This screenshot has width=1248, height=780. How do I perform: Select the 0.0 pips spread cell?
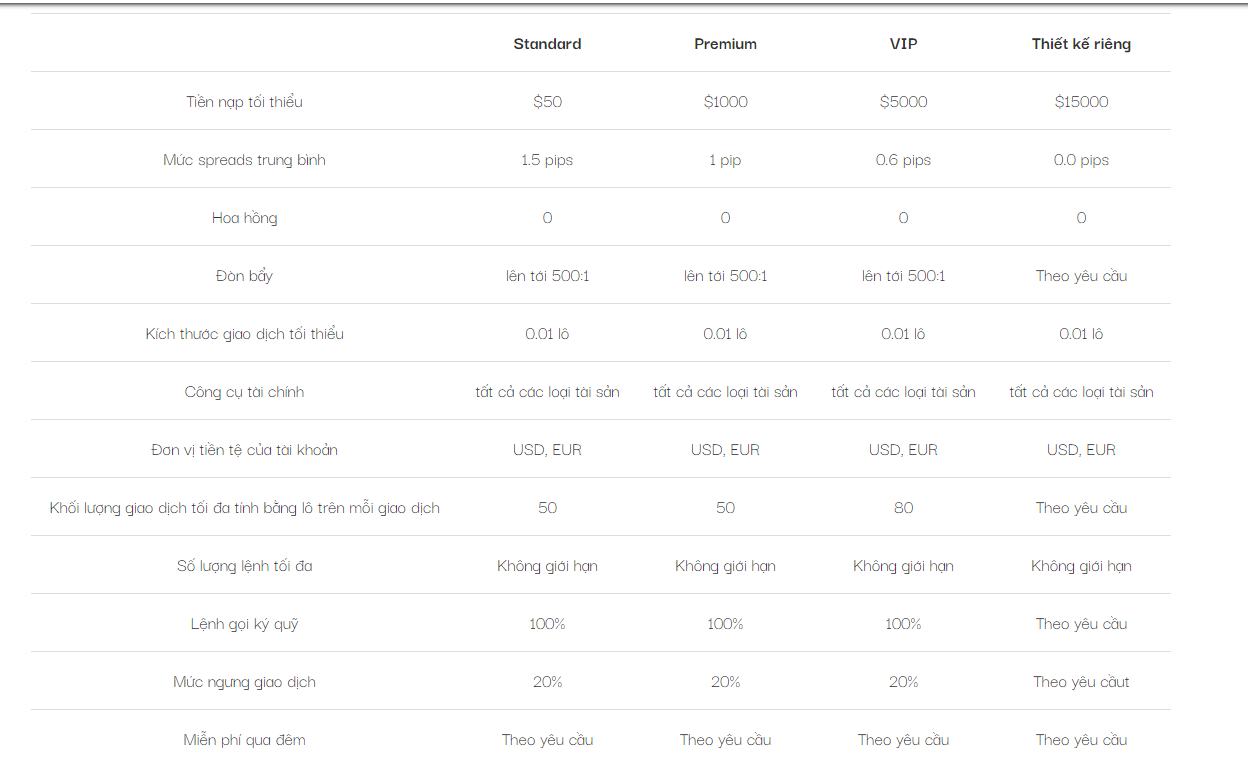[1081, 160]
